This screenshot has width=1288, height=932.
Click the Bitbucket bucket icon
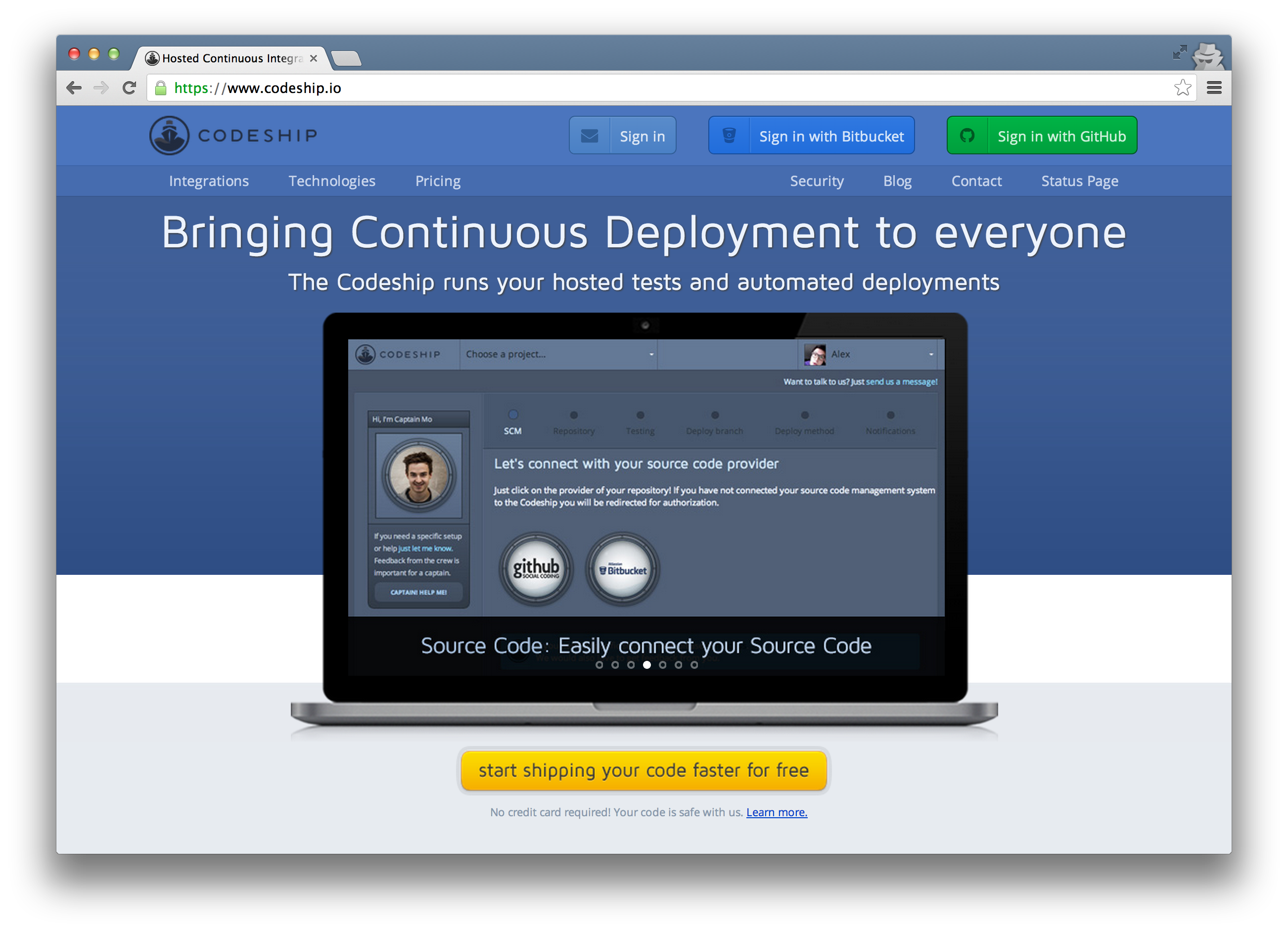click(x=729, y=136)
